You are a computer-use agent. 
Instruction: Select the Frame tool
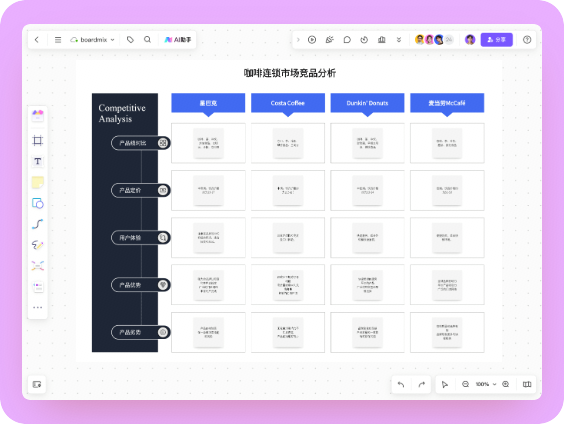pos(38,140)
